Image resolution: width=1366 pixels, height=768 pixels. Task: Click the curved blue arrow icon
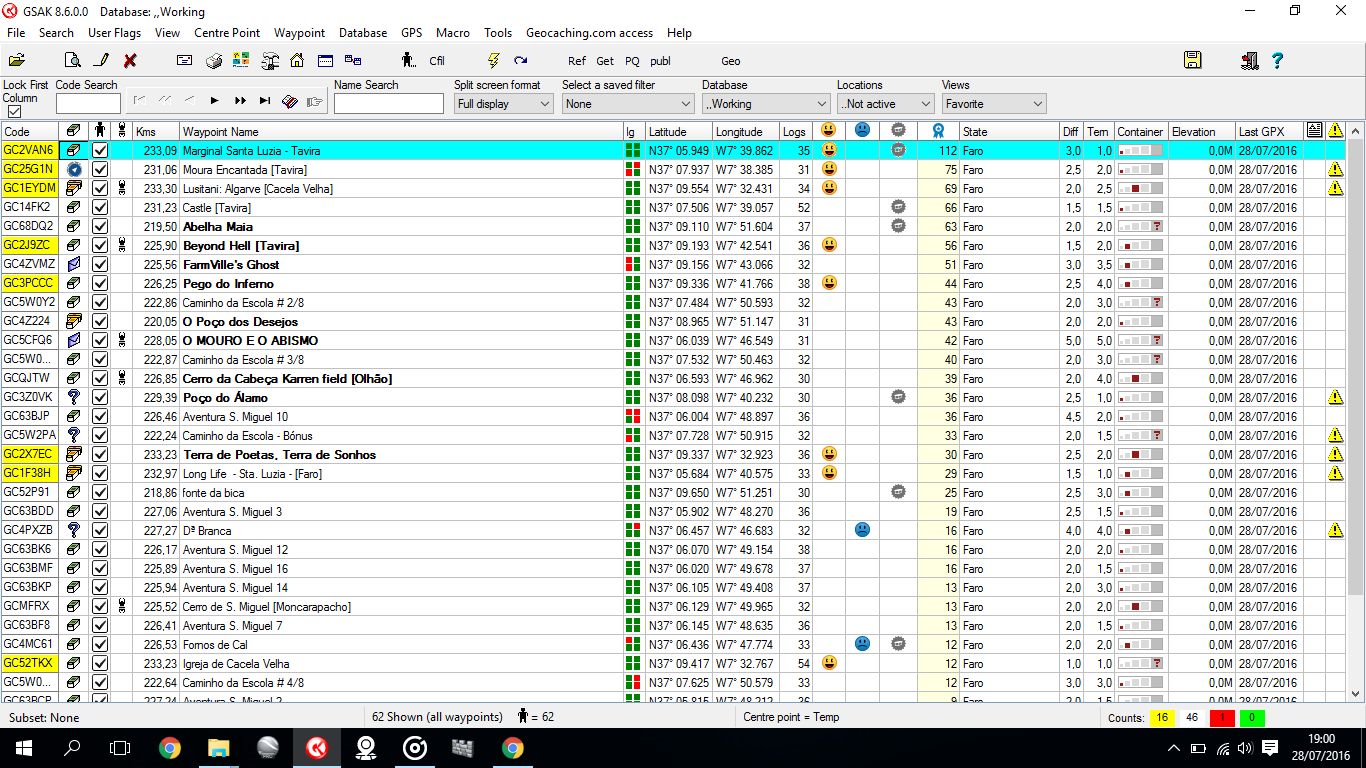(520, 61)
